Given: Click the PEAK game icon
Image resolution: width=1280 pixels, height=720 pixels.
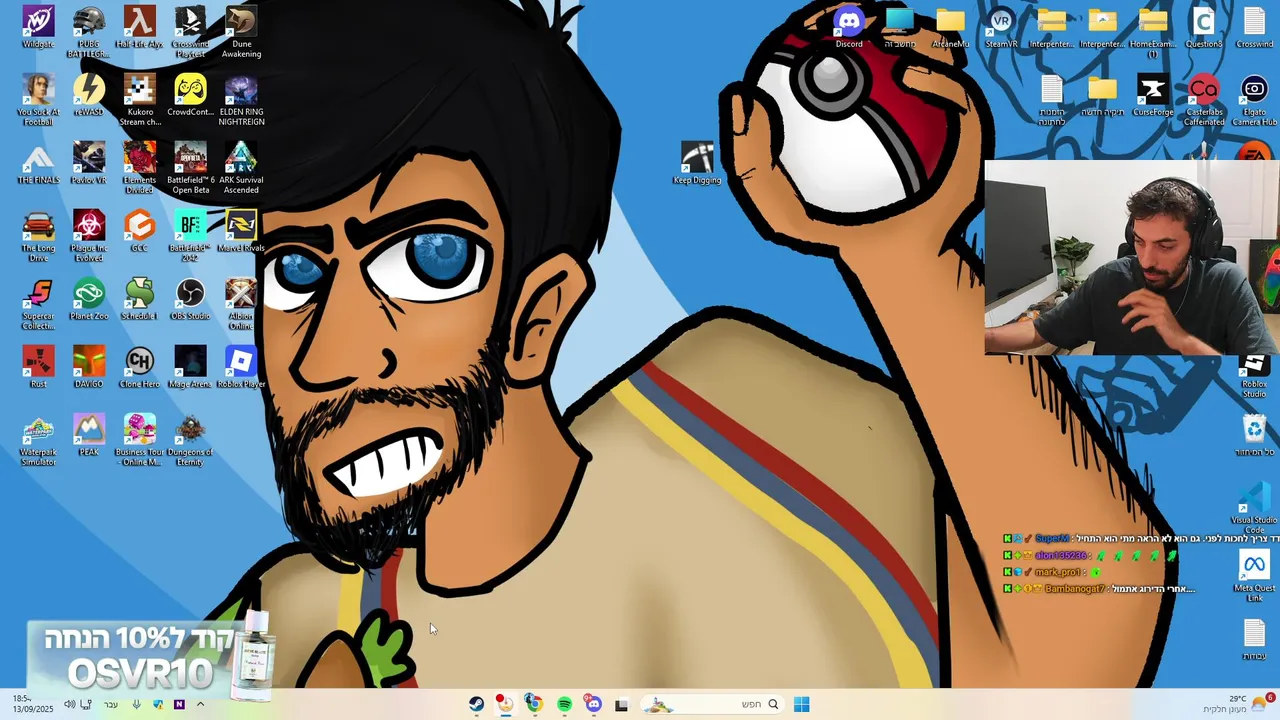Looking at the screenshot, I should [88, 436].
